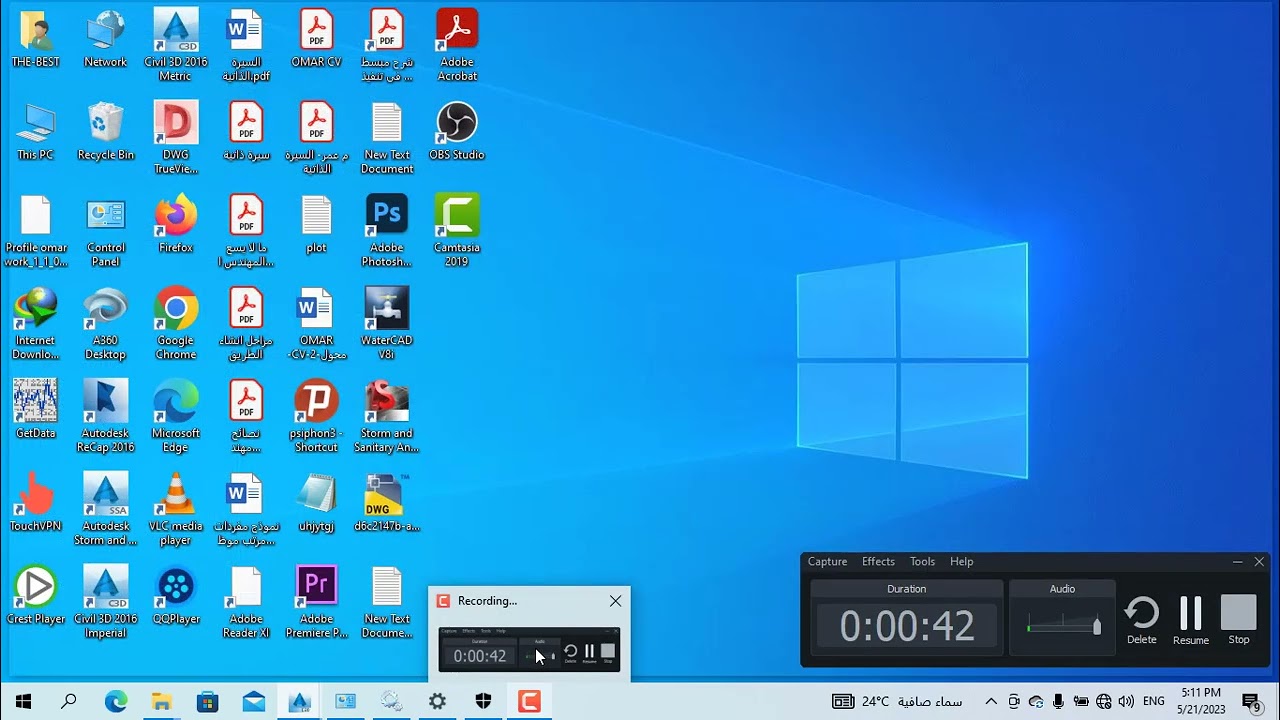This screenshot has height=720, width=1280.
Task: Select the Microsoft Edge desktop icon
Action: click(x=176, y=416)
